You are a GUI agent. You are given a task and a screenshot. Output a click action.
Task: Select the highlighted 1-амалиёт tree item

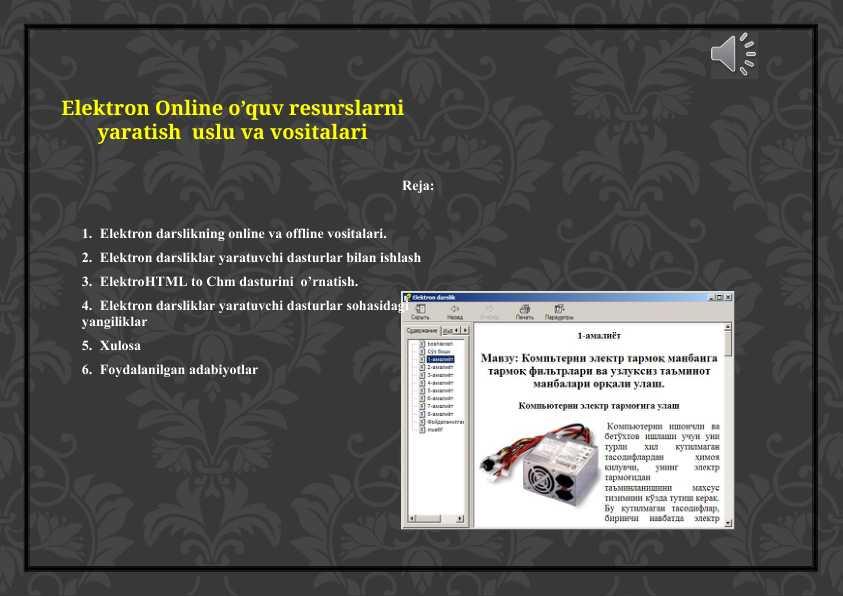(x=440, y=359)
